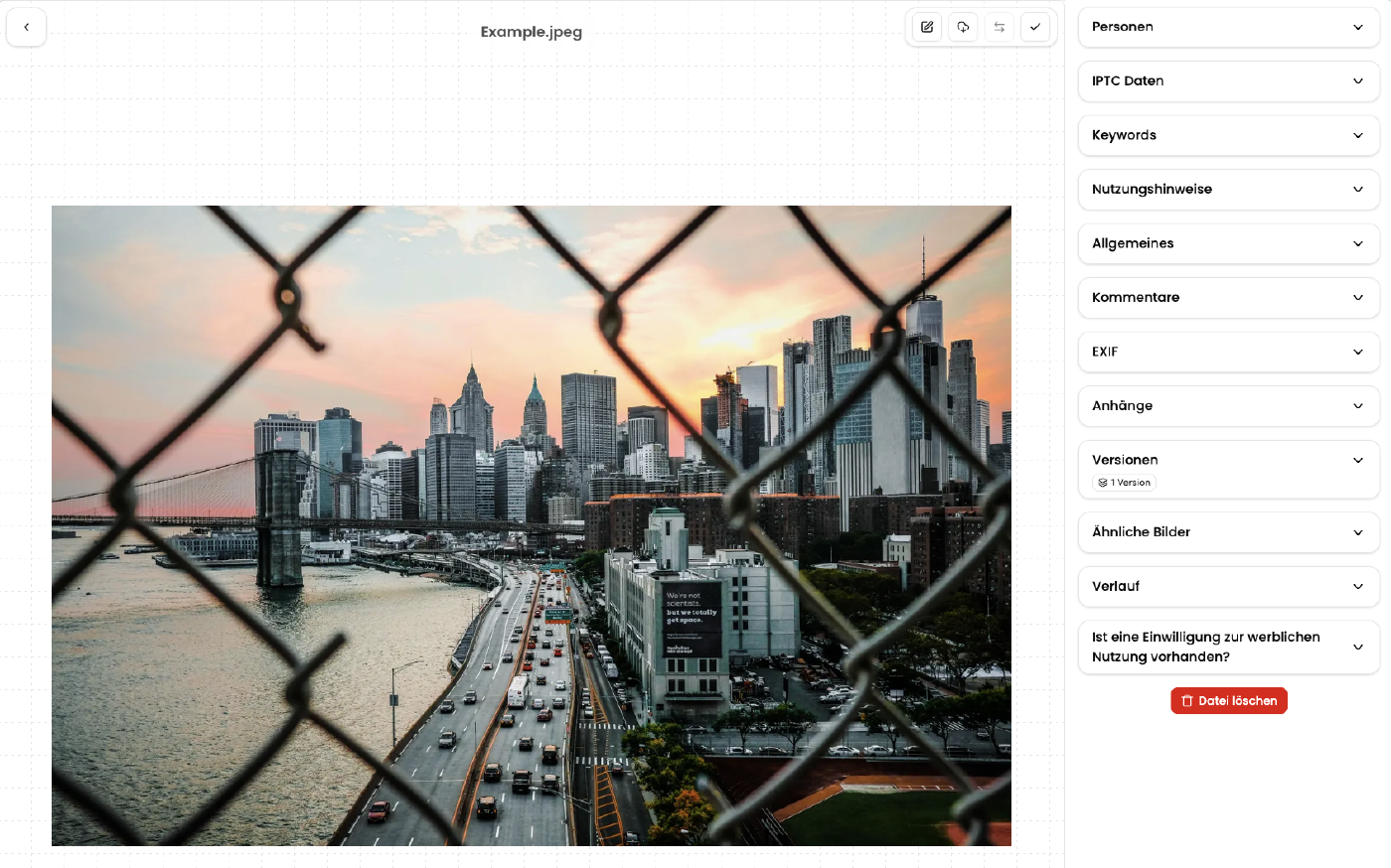Expand Ähnliche Bilder section
This screenshot has height=868, width=1391.
coord(1228,532)
